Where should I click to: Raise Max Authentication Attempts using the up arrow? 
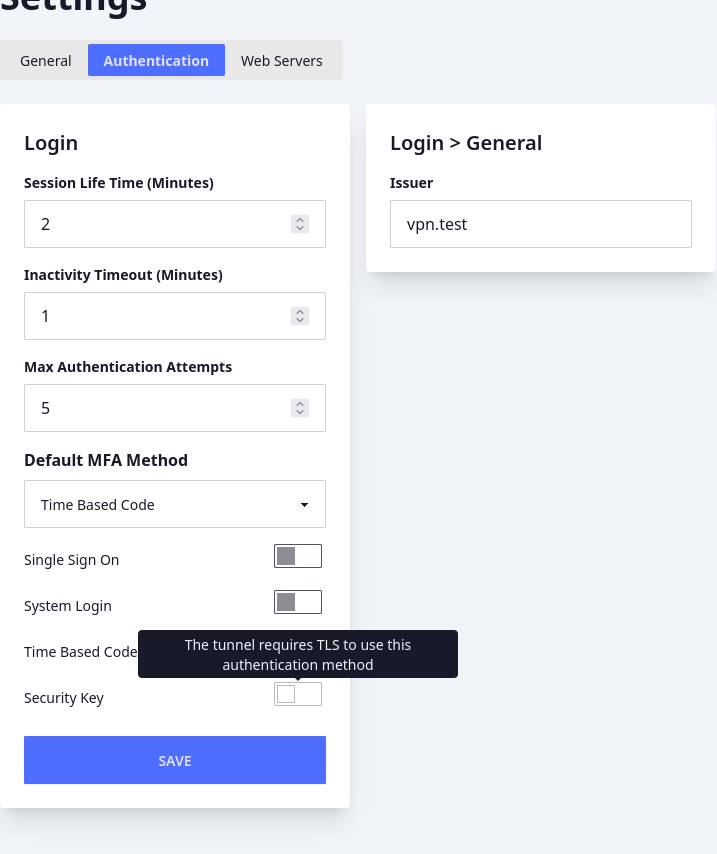click(300, 403)
